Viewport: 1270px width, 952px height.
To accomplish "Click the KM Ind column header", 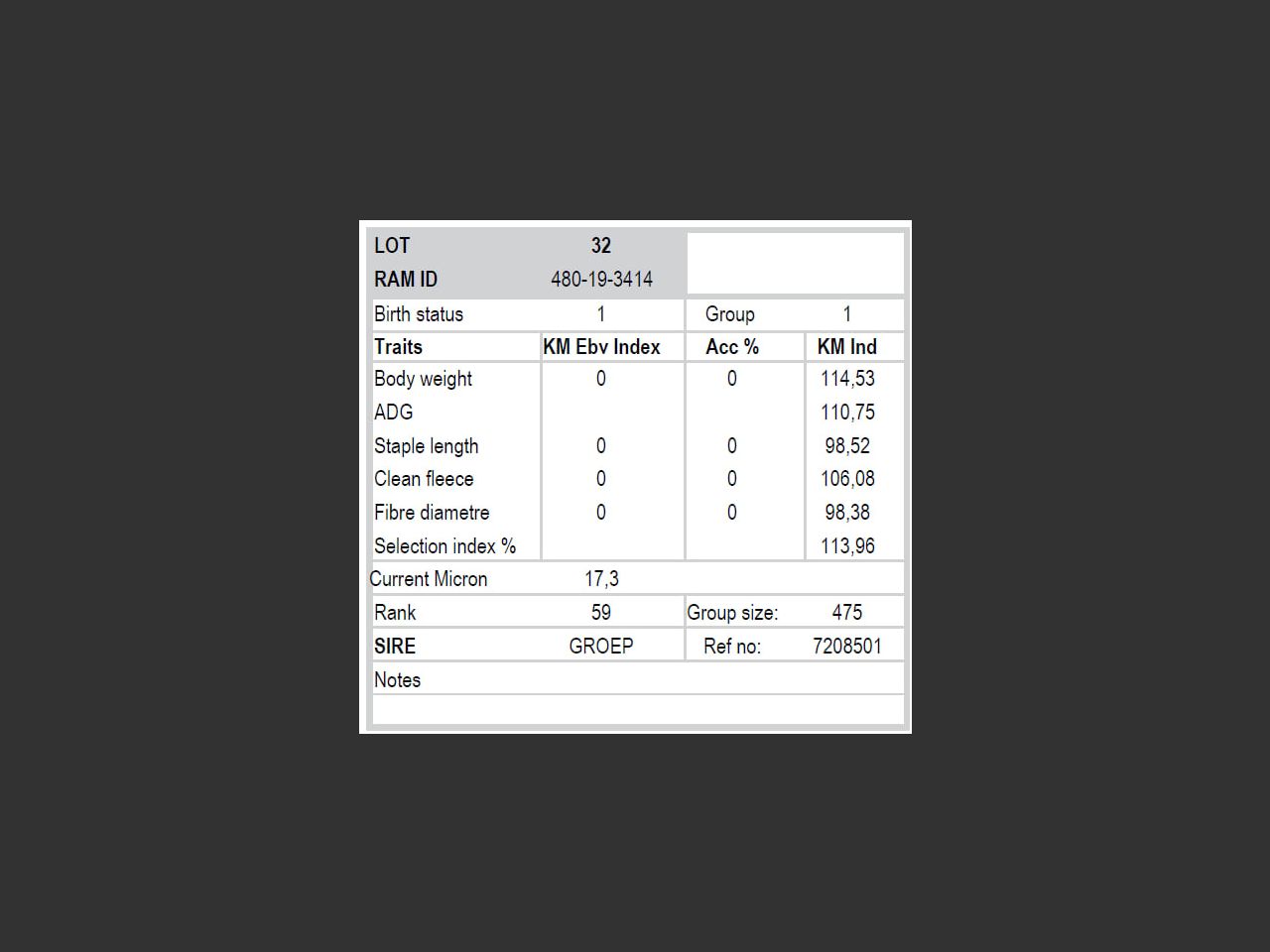I will click(x=846, y=347).
